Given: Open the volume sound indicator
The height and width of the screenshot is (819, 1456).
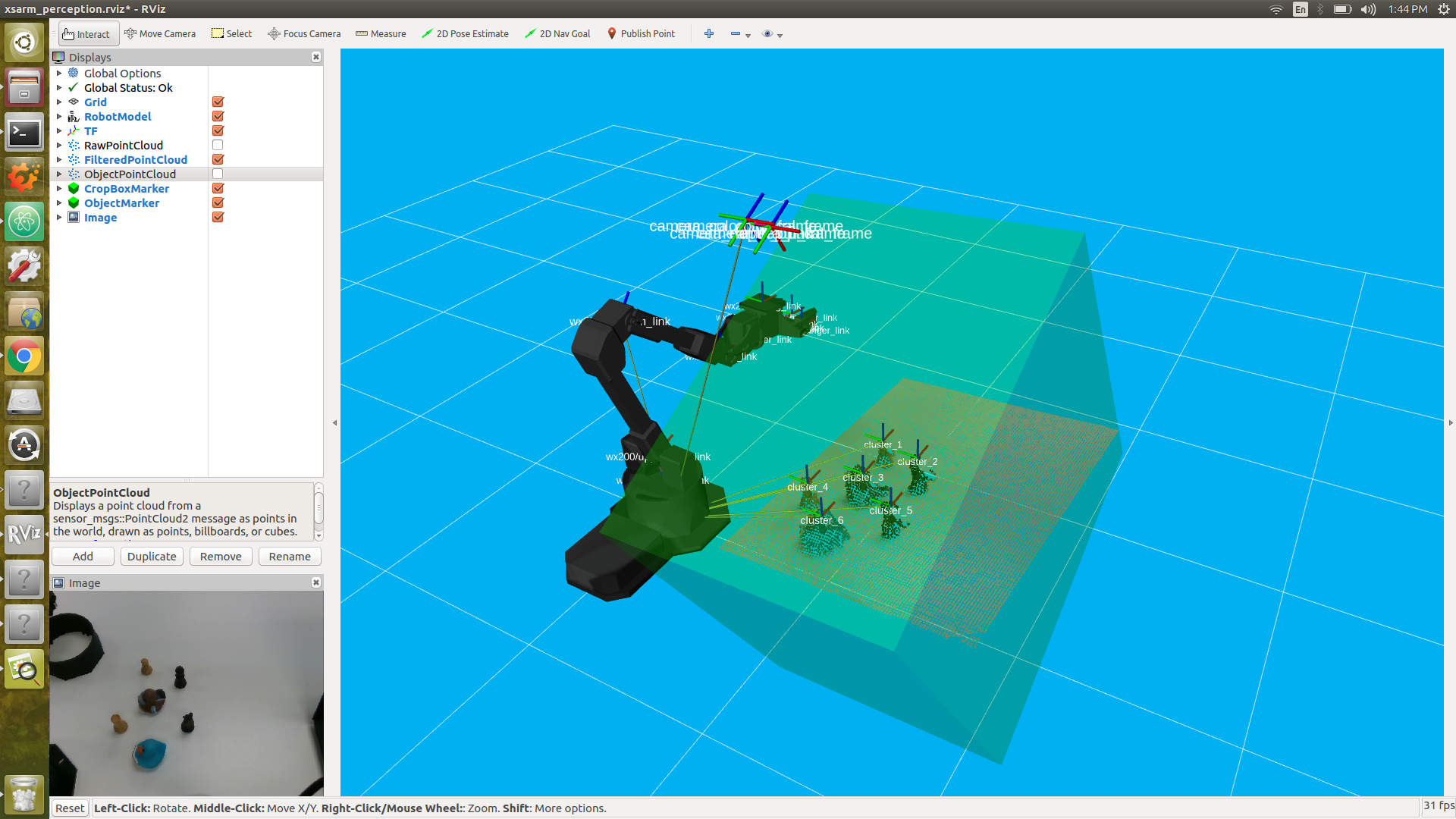Looking at the screenshot, I should point(1368,9).
